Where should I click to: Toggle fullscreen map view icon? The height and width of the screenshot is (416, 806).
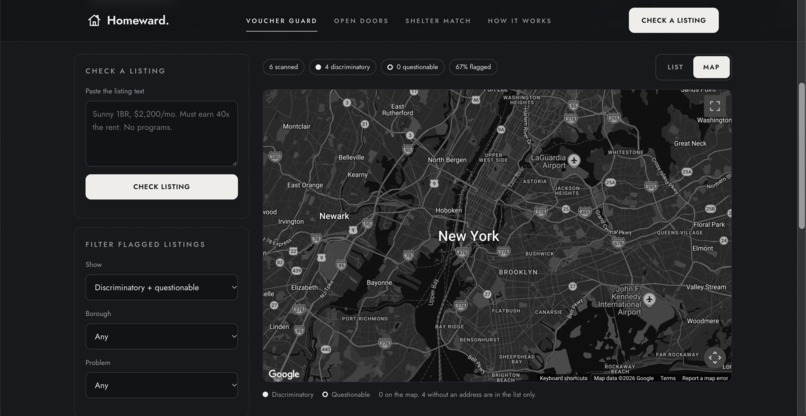[715, 106]
